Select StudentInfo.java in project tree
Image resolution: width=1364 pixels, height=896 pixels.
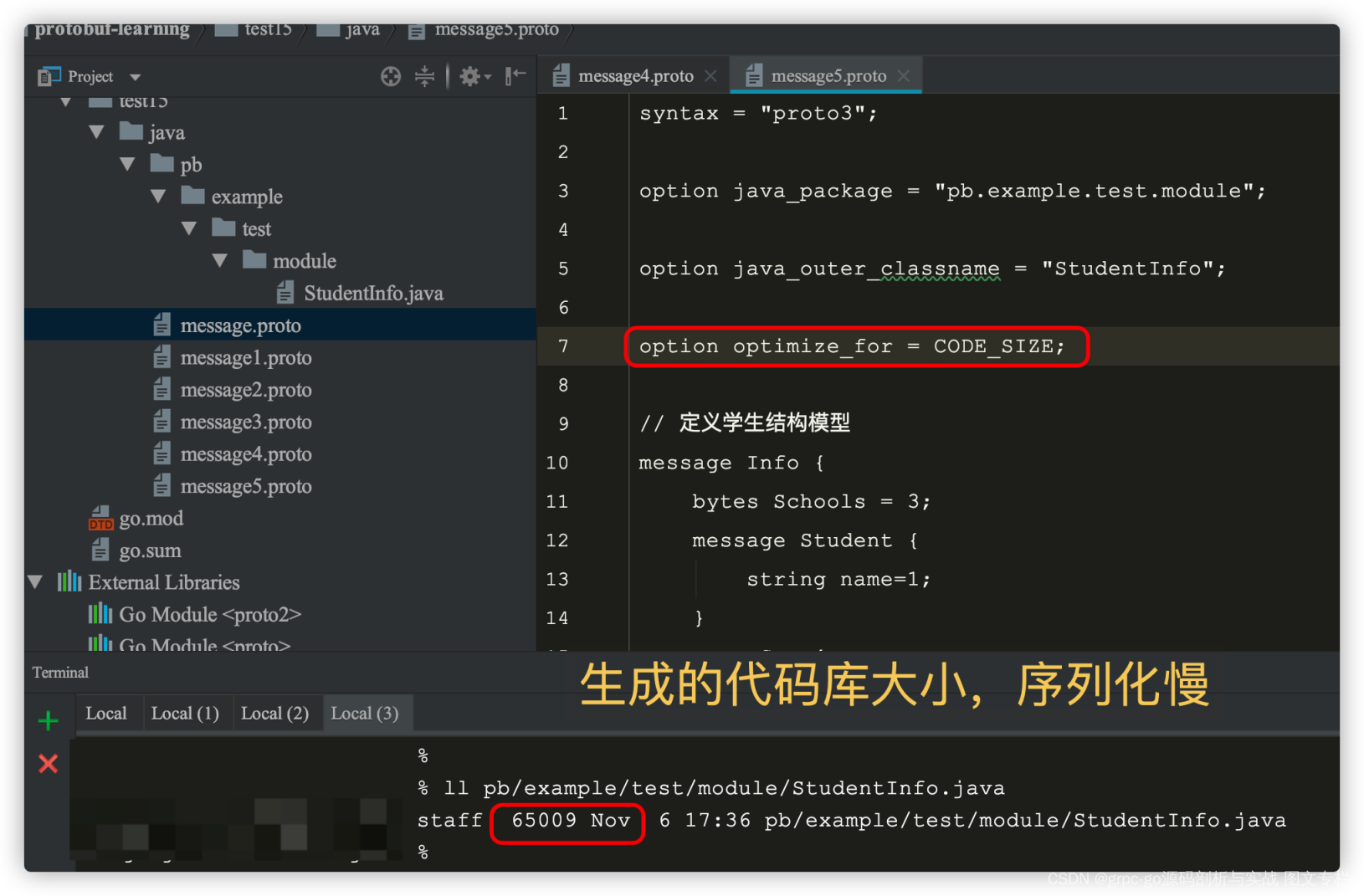point(373,294)
